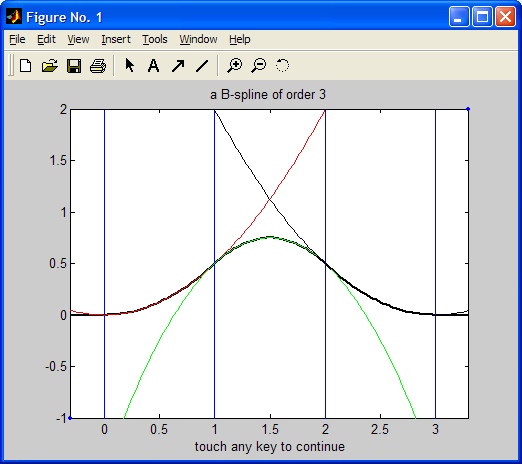Toggle the Rotate 3D tool

click(x=282, y=65)
